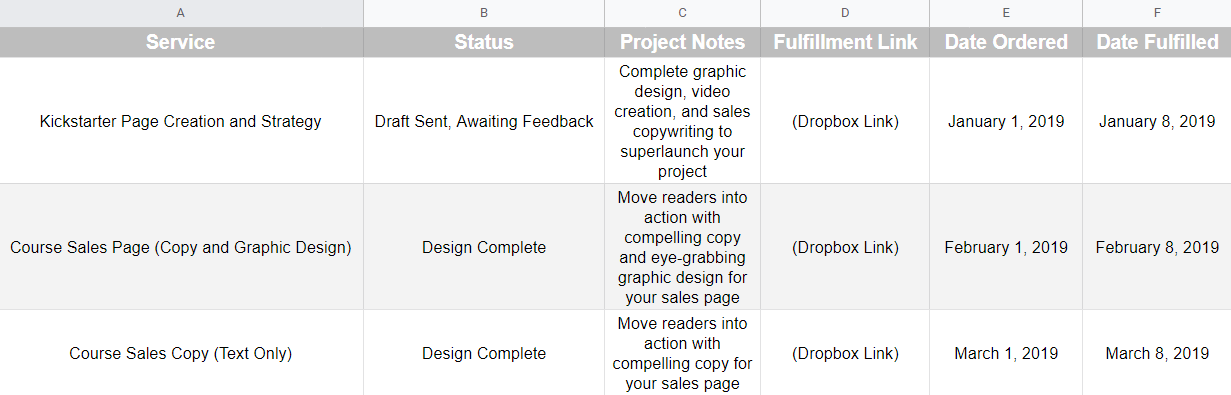
Task: Click the Date Ordered header cell
Action: pos(1006,42)
